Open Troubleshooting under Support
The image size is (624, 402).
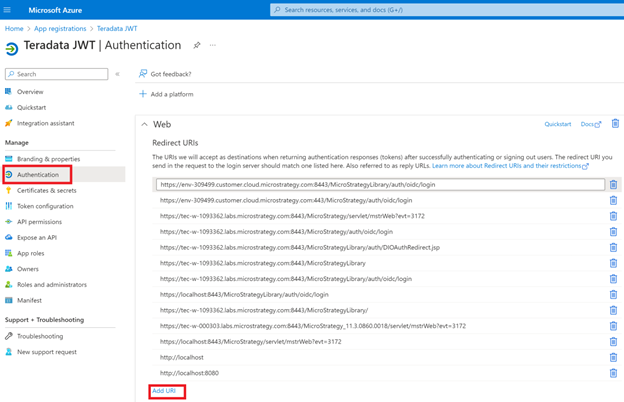[x=40, y=336]
